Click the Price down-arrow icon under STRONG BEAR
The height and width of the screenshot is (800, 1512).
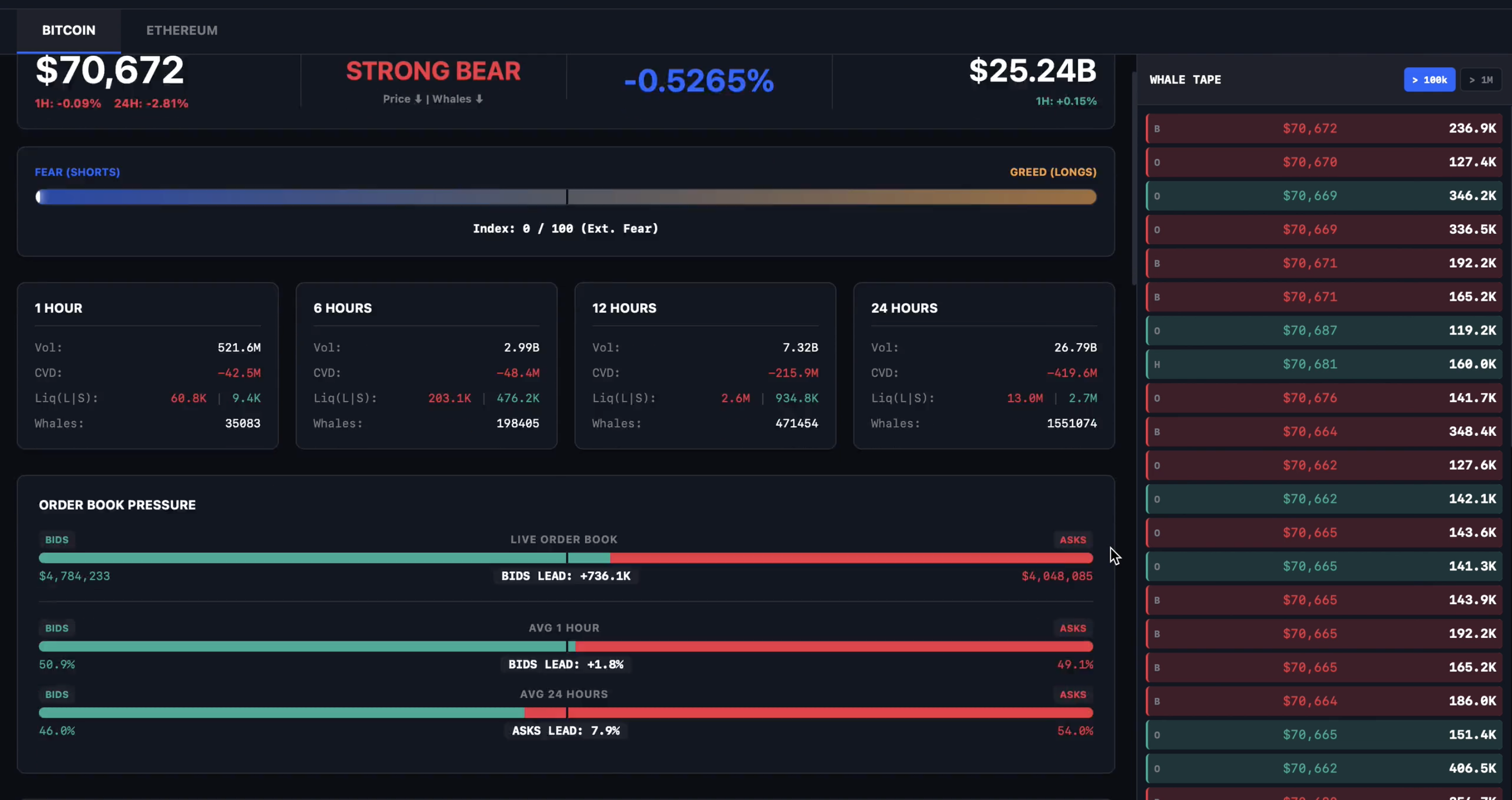(x=418, y=99)
